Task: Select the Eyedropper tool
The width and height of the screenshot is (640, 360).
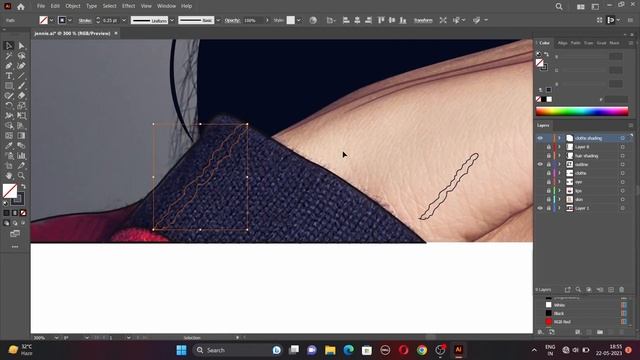Action: pos(9,146)
